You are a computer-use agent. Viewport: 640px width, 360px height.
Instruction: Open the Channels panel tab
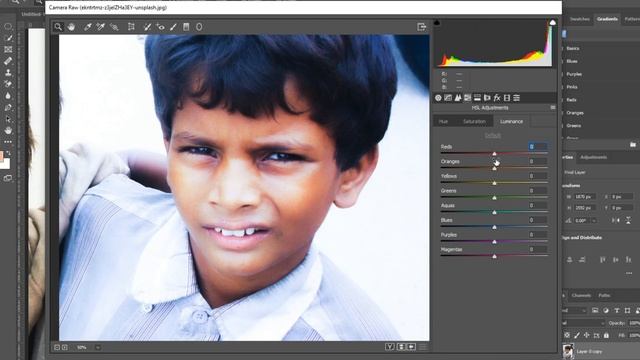pyautogui.click(x=581, y=296)
